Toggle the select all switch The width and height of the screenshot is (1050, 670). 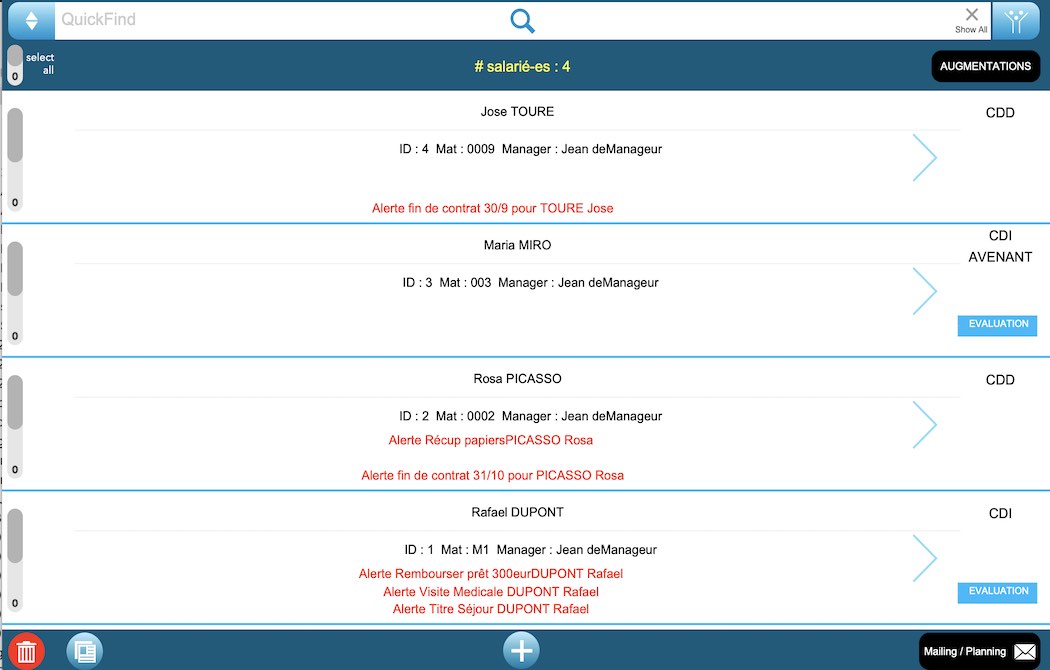[x=15, y=65]
